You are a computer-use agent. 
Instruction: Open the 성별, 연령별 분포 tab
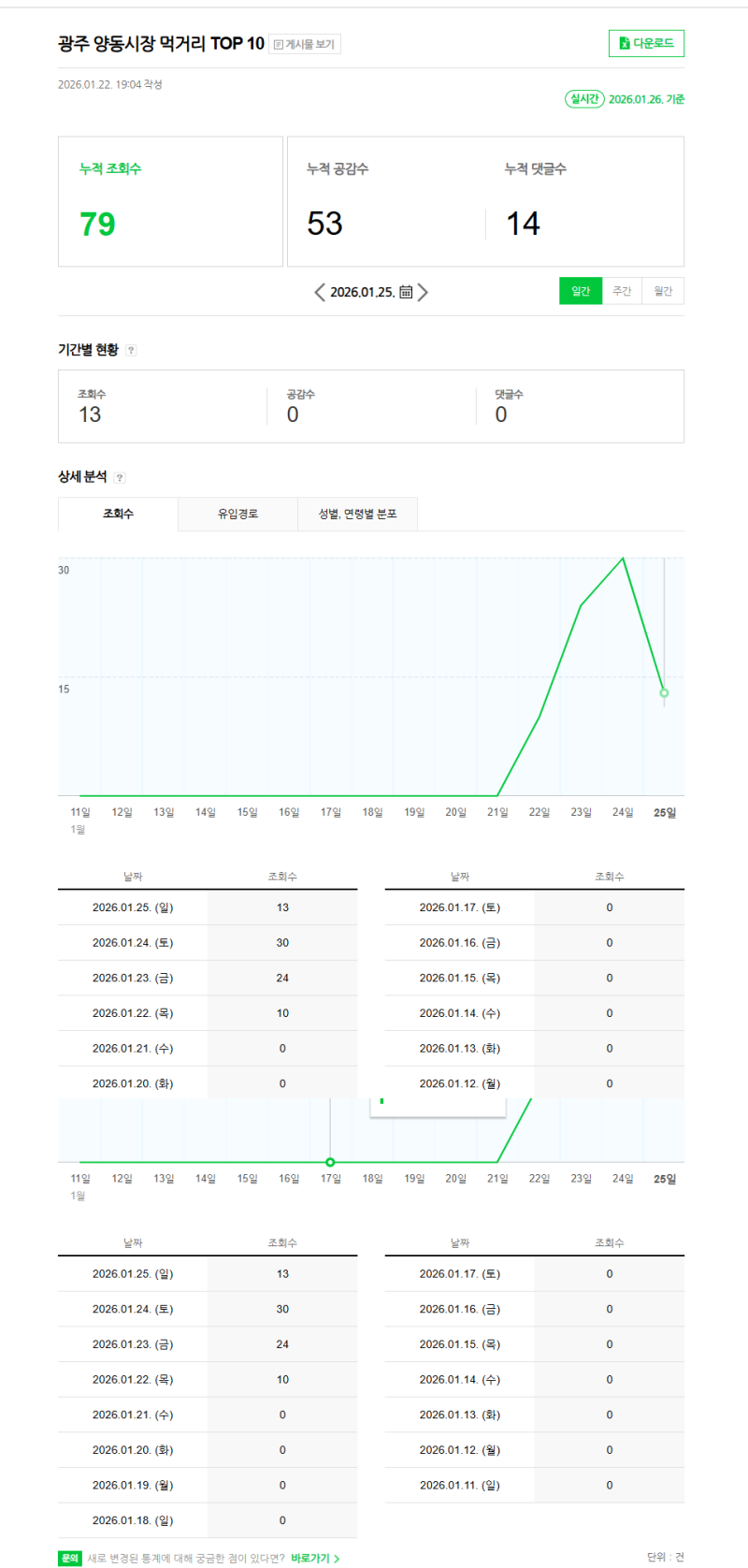click(357, 514)
